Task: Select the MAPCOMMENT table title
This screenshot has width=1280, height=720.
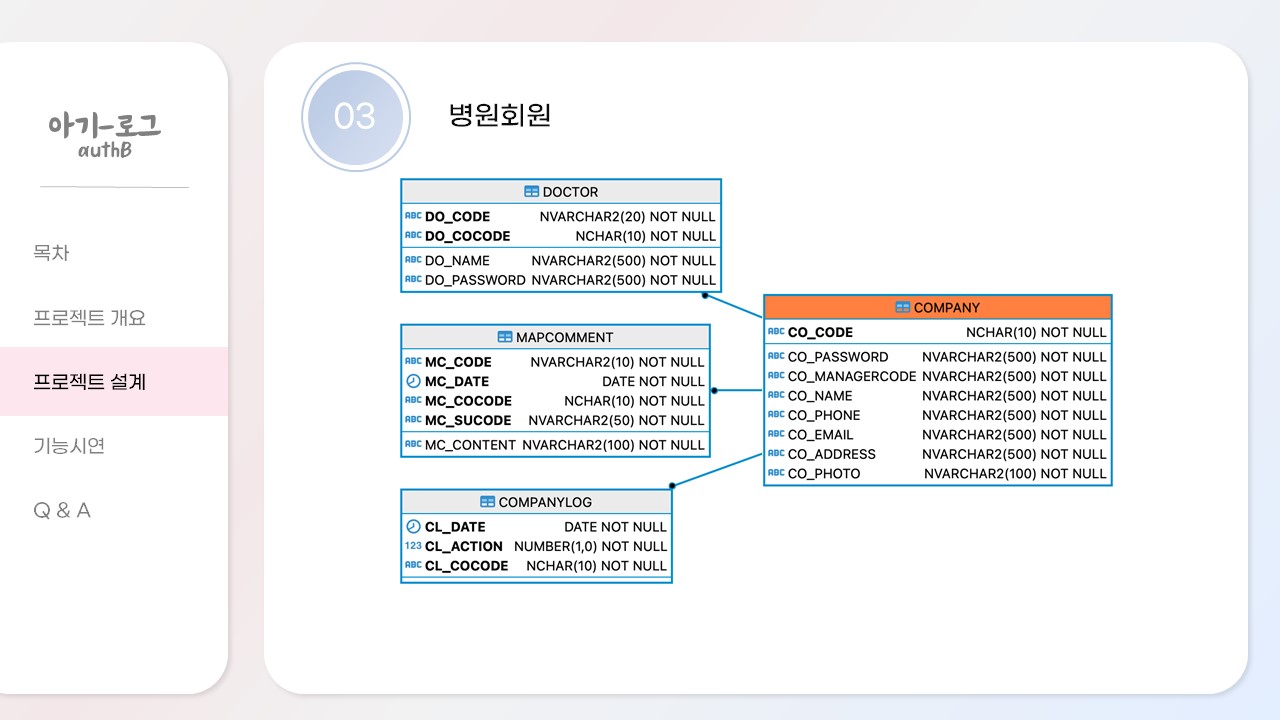Action: pyautogui.click(x=565, y=337)
